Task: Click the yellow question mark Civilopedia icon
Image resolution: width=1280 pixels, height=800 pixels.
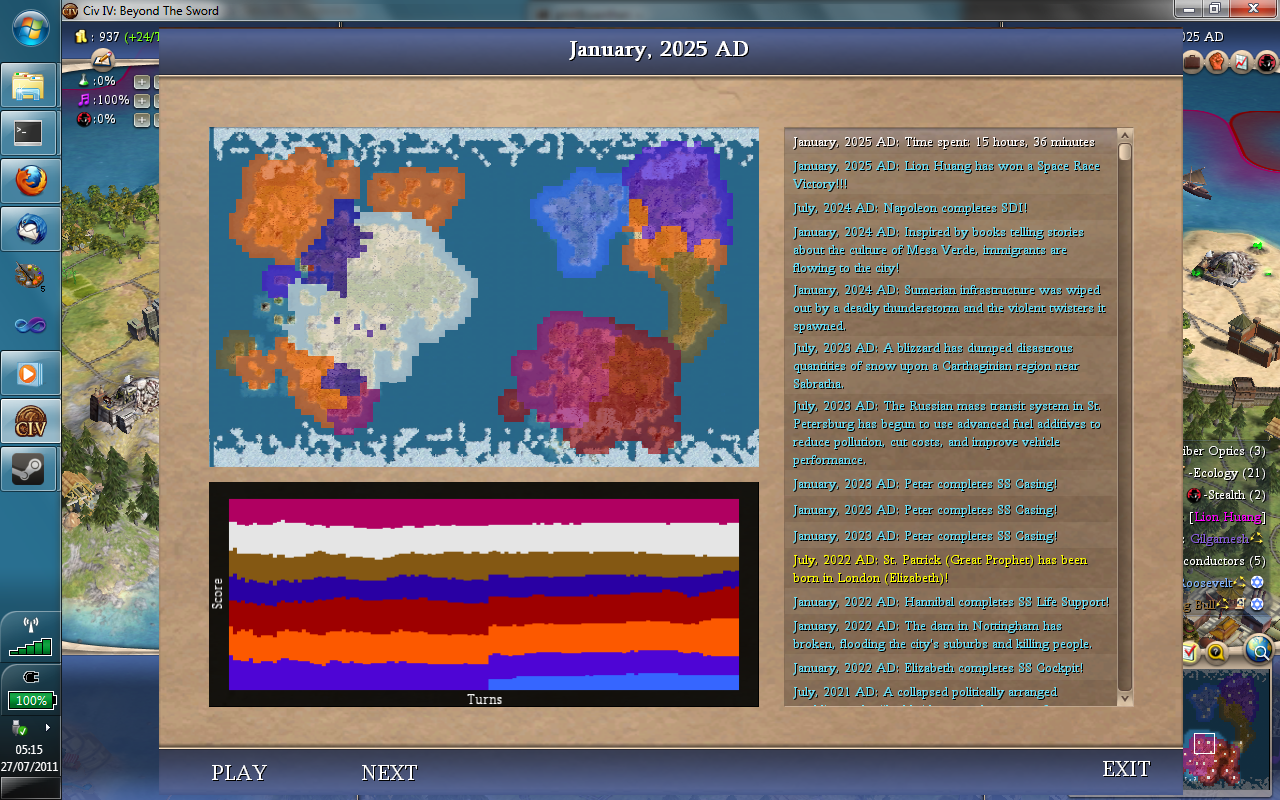Action: [1216, 652]
